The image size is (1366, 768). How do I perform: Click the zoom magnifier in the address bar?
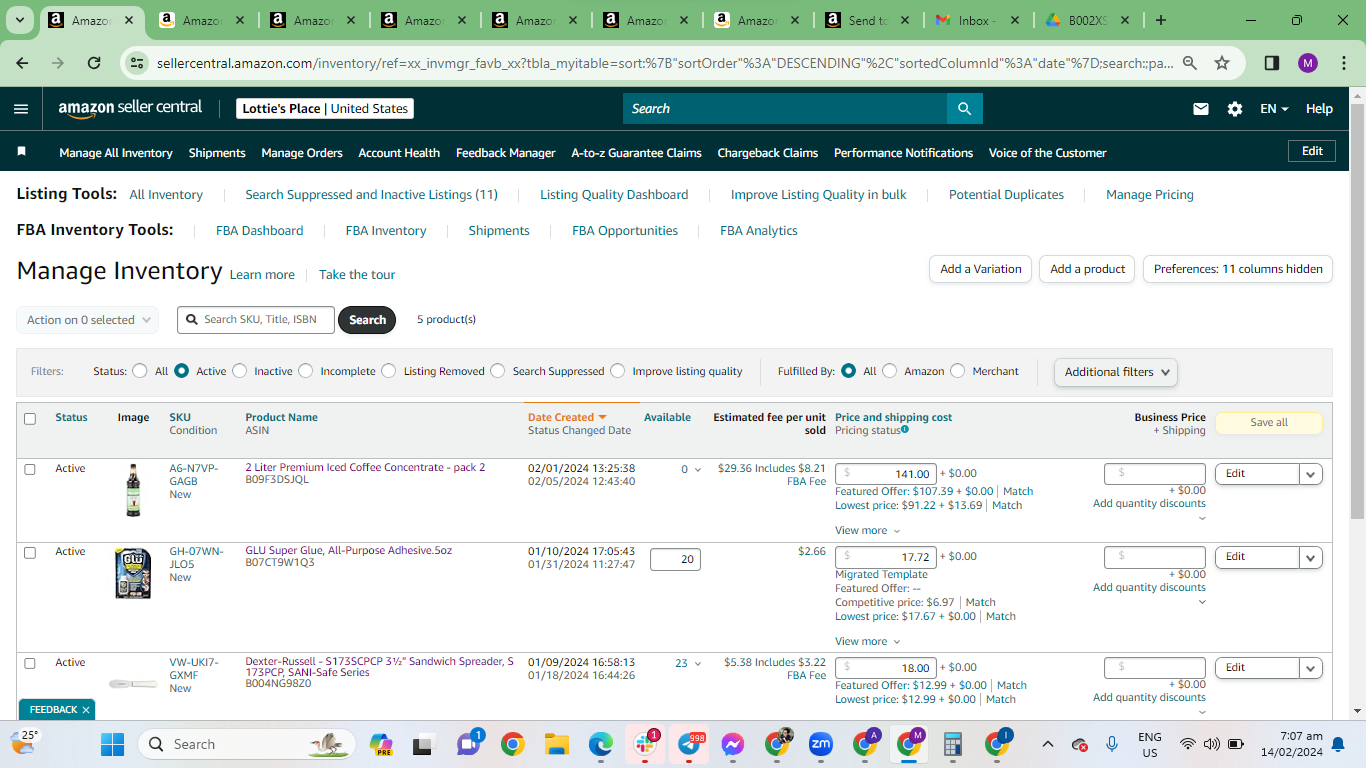point(1190,63)
